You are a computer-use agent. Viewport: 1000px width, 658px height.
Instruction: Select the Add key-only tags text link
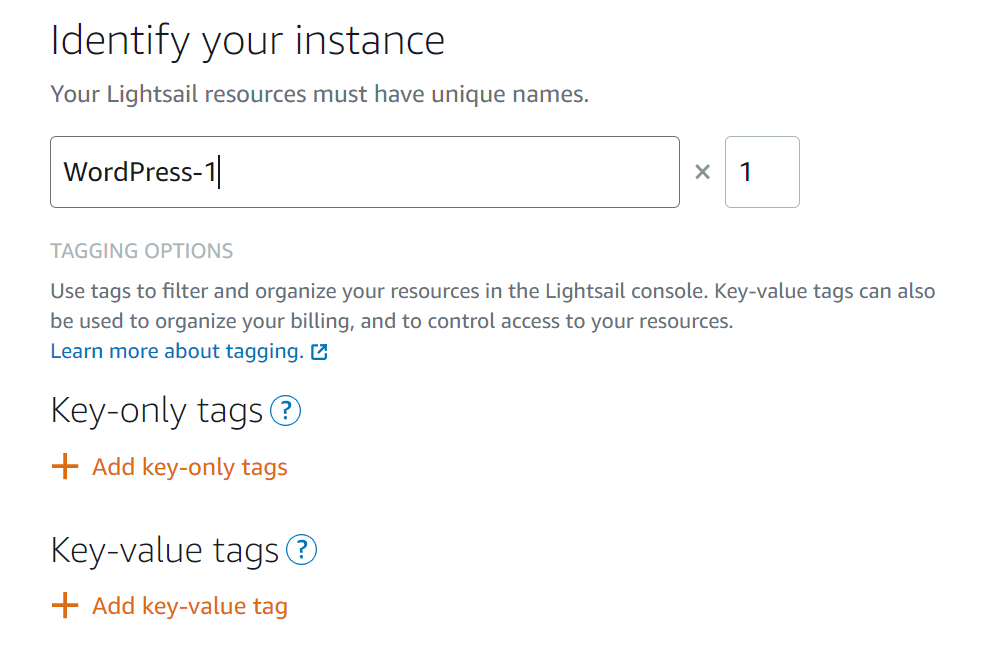point(189,467)
